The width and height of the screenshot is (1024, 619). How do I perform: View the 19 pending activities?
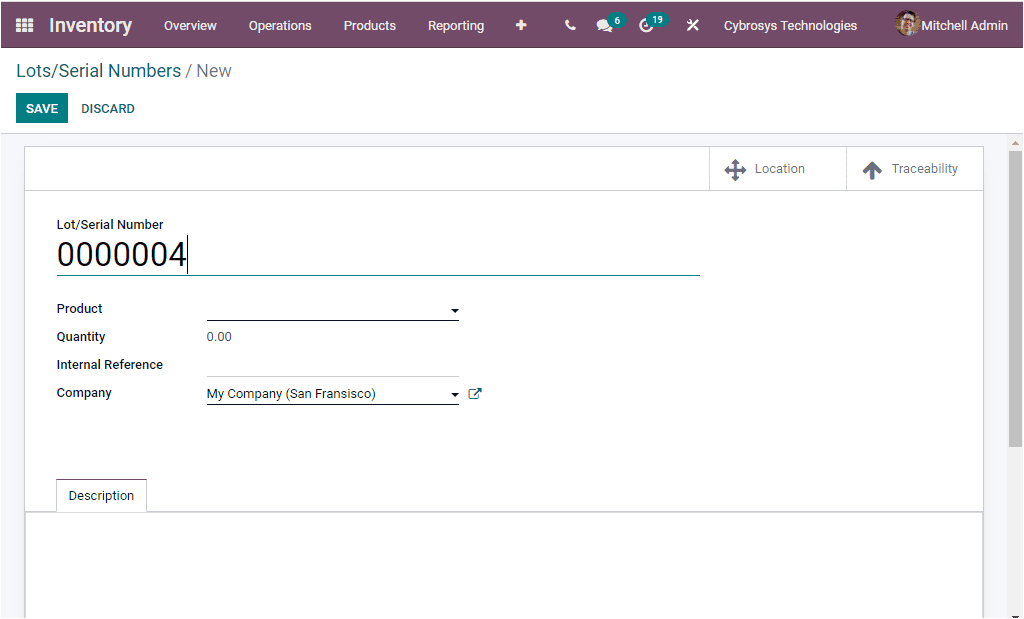647,25
